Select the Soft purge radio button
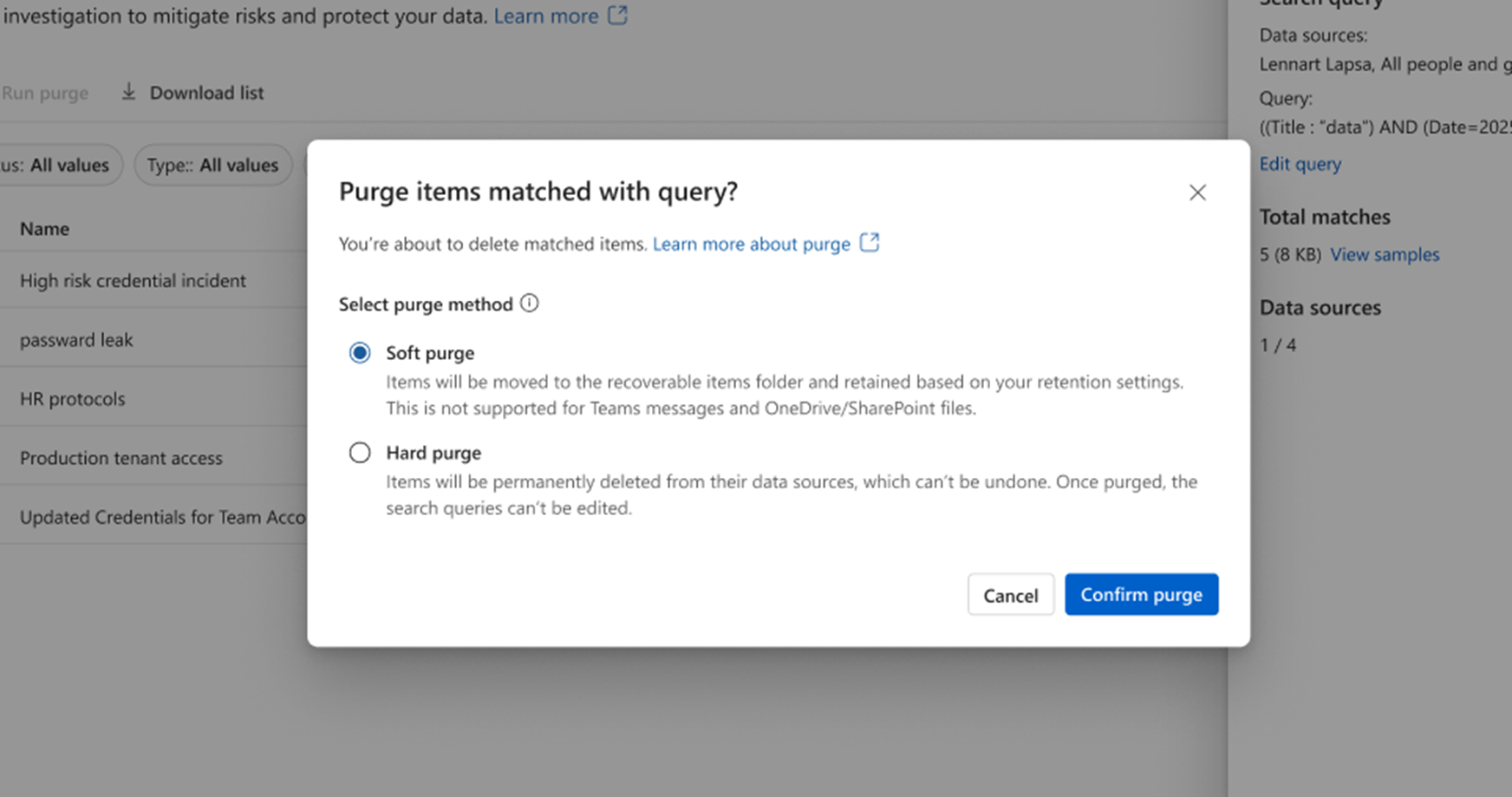Screen dimensions: 1512x797 pos(360,353)
